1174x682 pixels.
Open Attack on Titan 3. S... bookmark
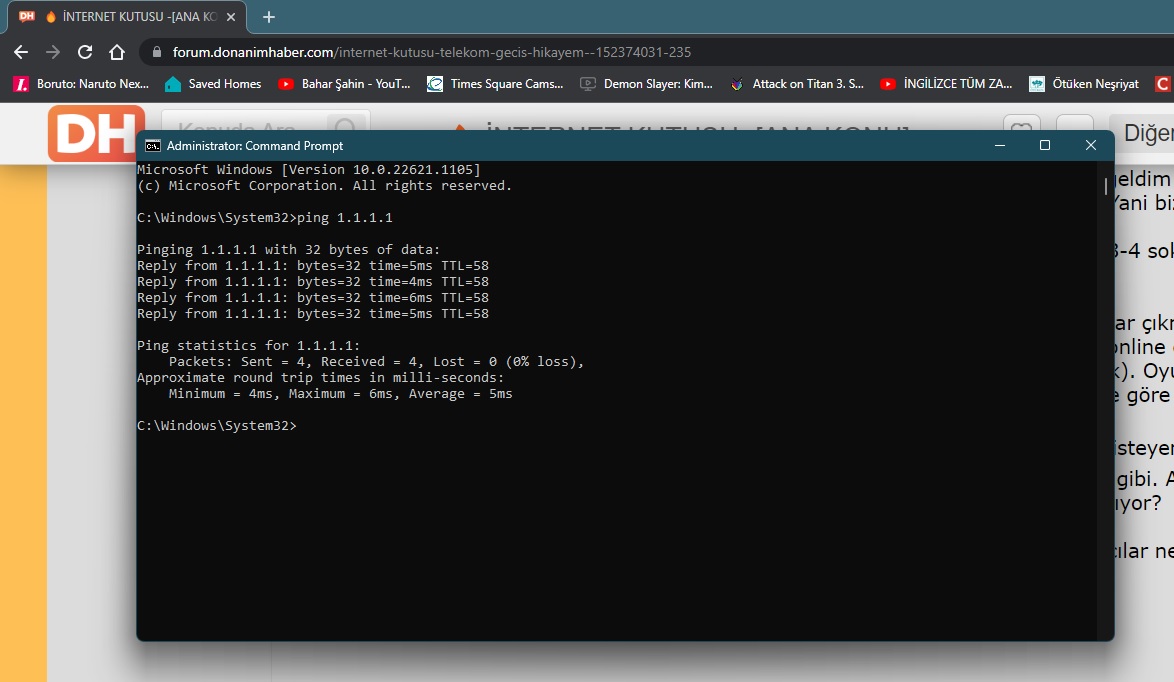pos(797,84)
